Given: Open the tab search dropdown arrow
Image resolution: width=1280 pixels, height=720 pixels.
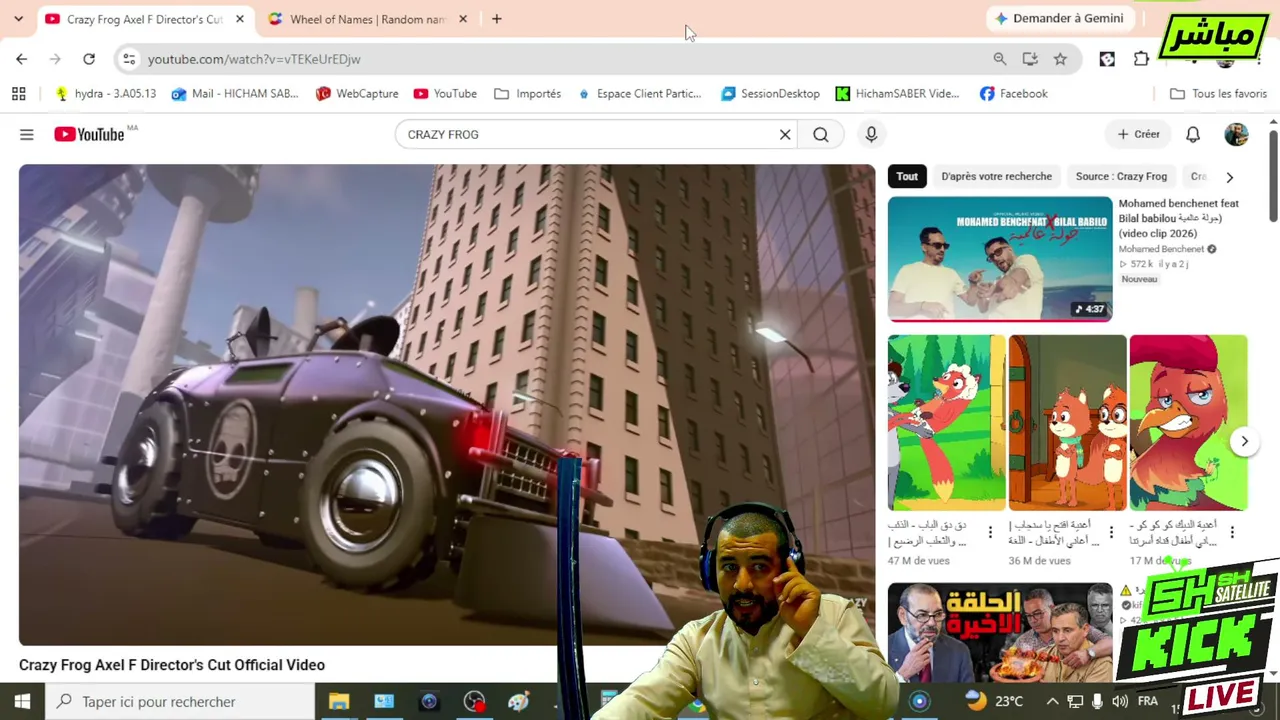Looking at the screenshot, I should coord(18,19).
